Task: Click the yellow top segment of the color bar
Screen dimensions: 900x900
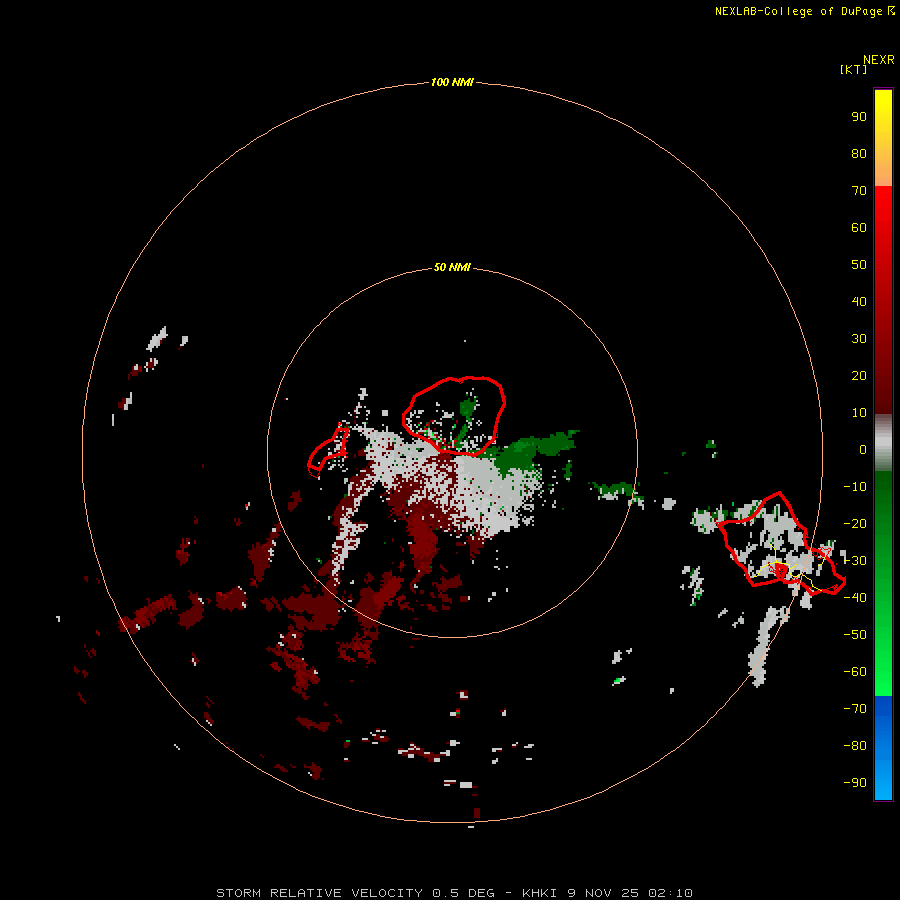Action: coord(883,138)
